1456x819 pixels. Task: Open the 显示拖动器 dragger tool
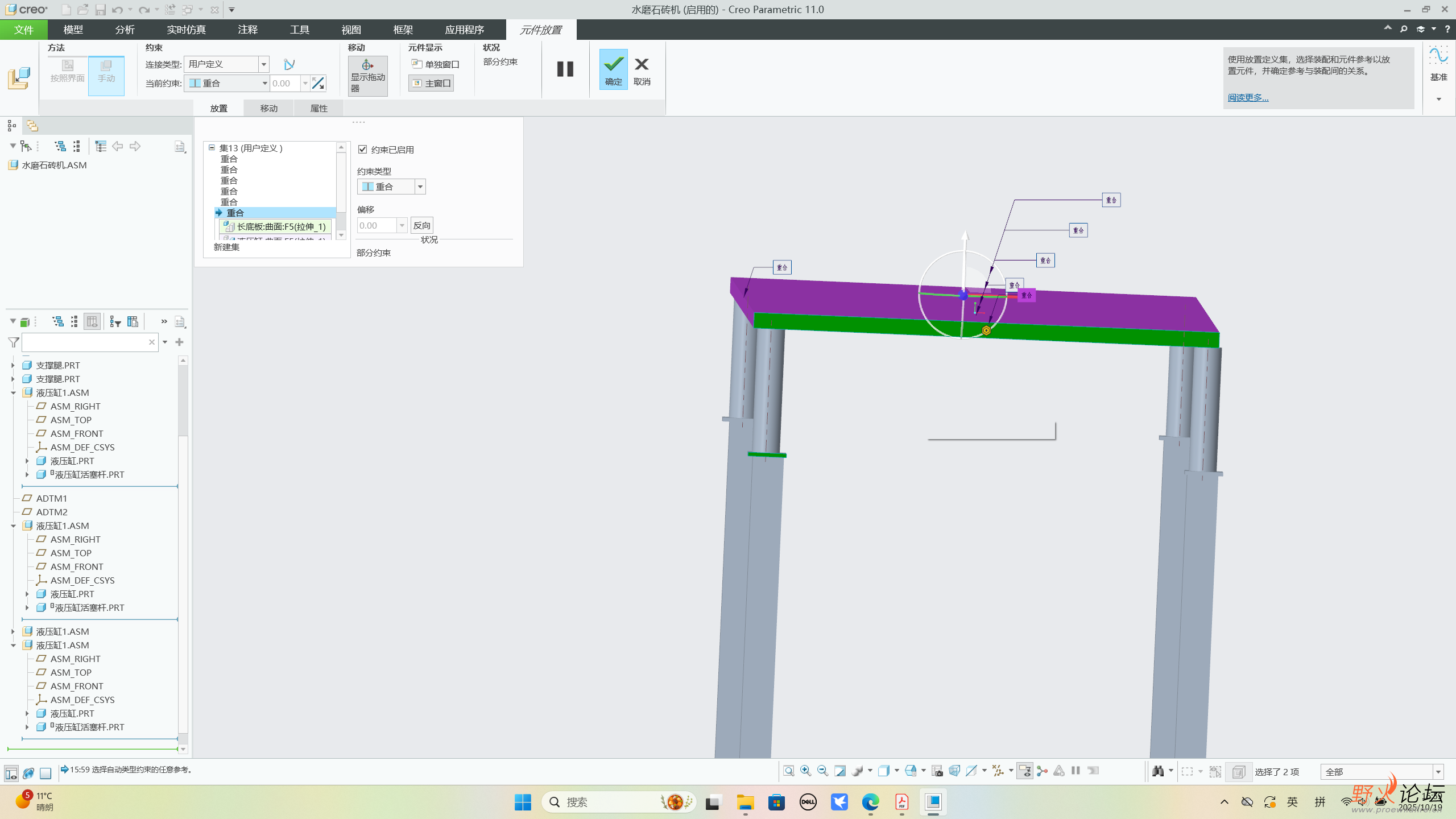[367, 76]
